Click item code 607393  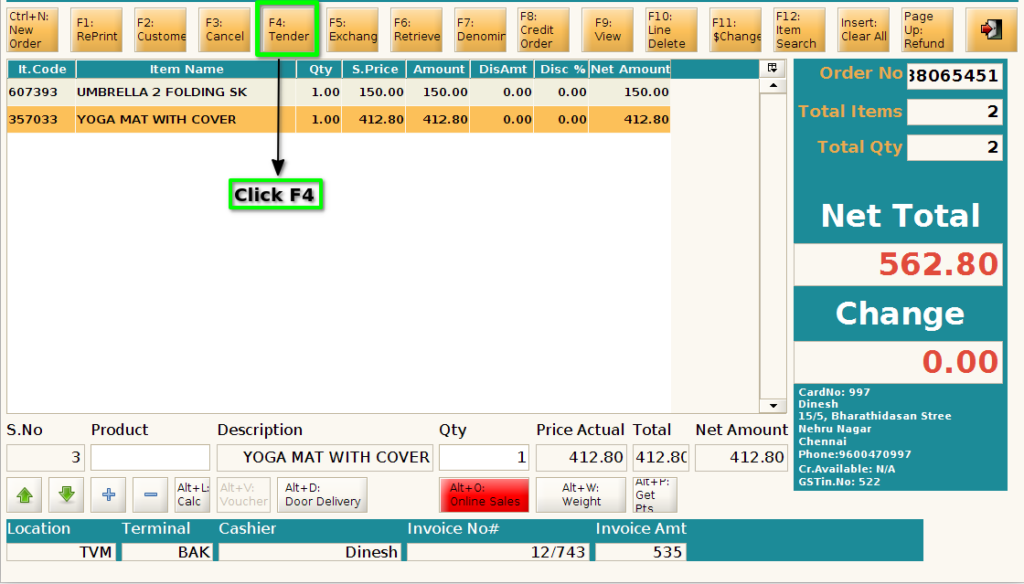coord(33,92)
